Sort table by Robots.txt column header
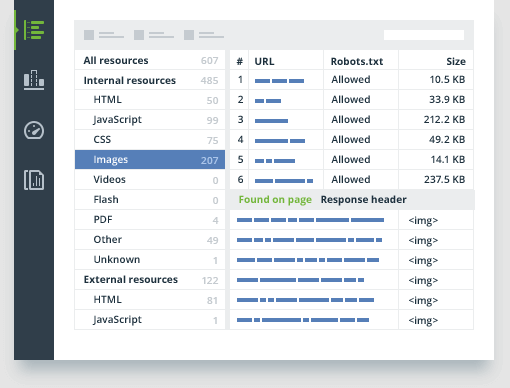Viewport: 510px width, 388px height. pos(357,61)
